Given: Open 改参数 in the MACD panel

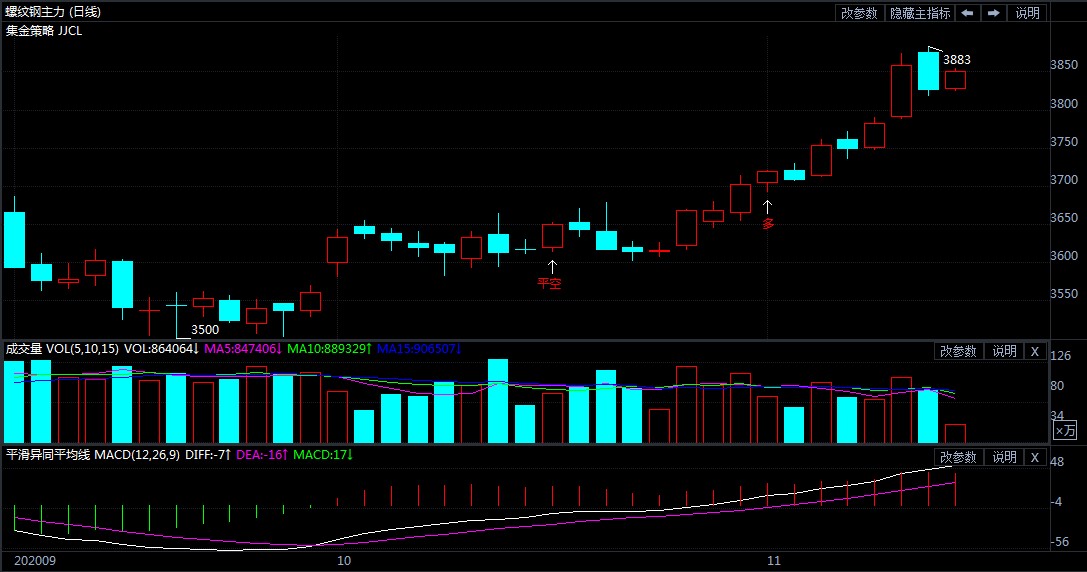Looking at the screenshot, I should [x=957, y=457].
